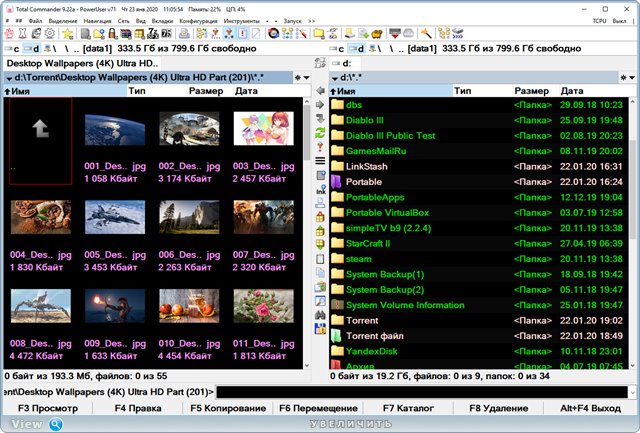
Task: Click the F4 Правка button
Action: click(138, 408)
